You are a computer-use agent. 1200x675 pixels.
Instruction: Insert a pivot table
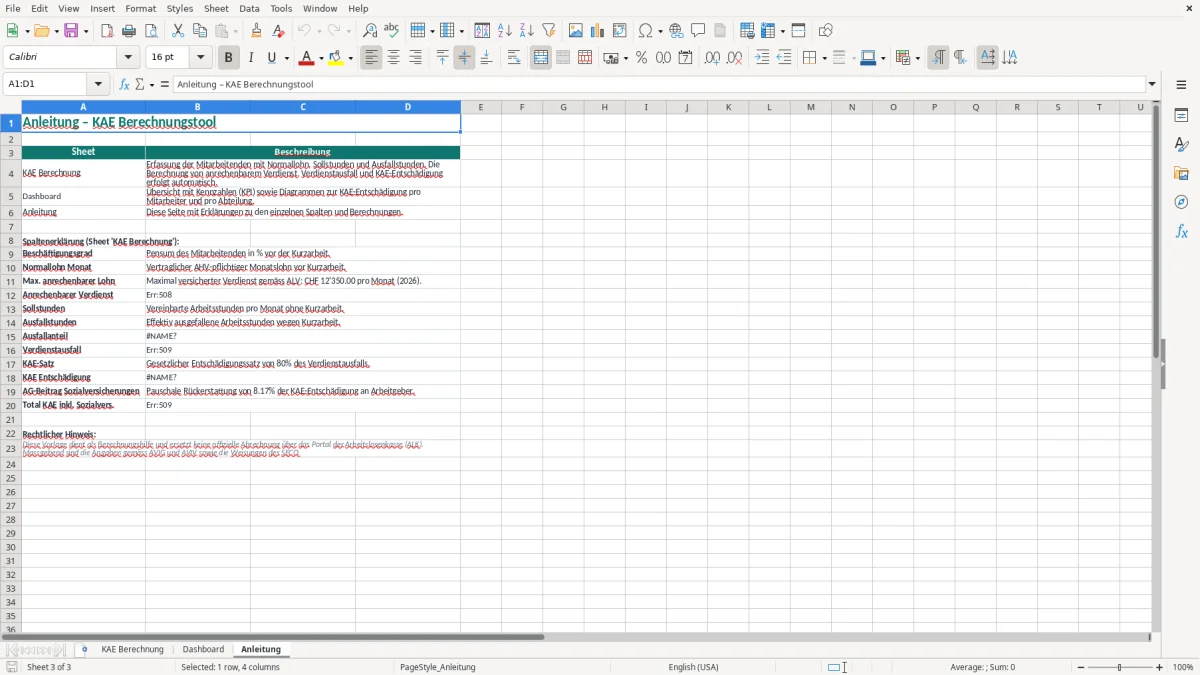pos(620,31)
